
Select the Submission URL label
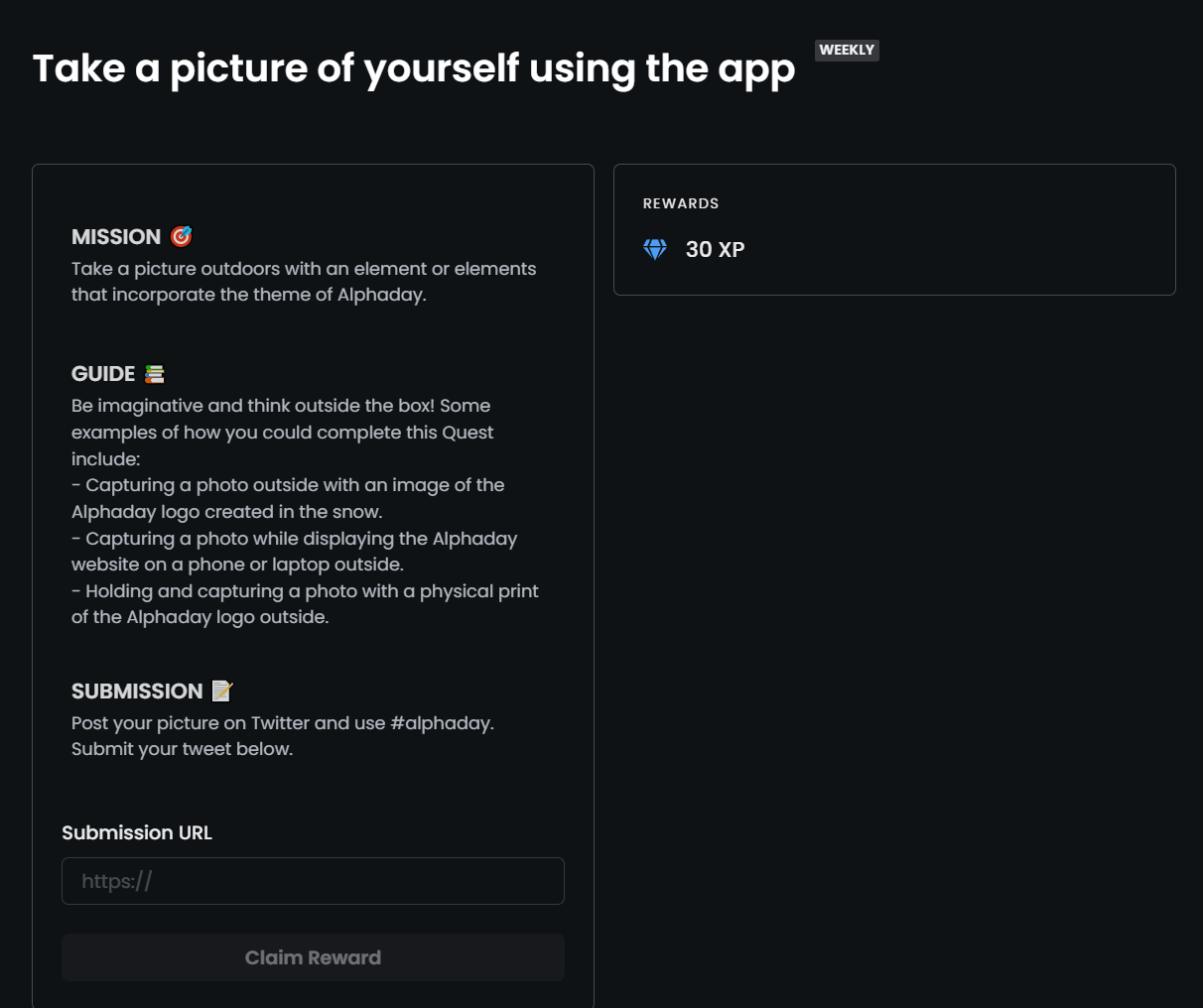[x=137, y=832]
